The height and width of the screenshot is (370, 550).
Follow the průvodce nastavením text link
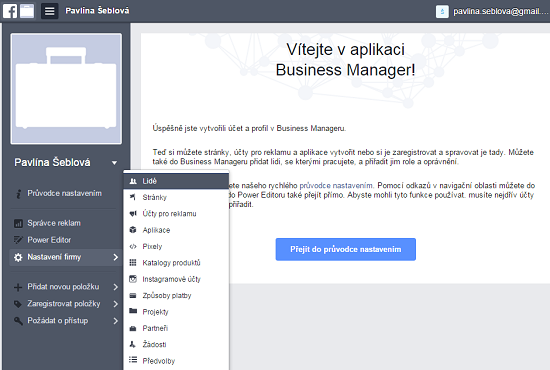pyautogui.click(x=336, y=186)
